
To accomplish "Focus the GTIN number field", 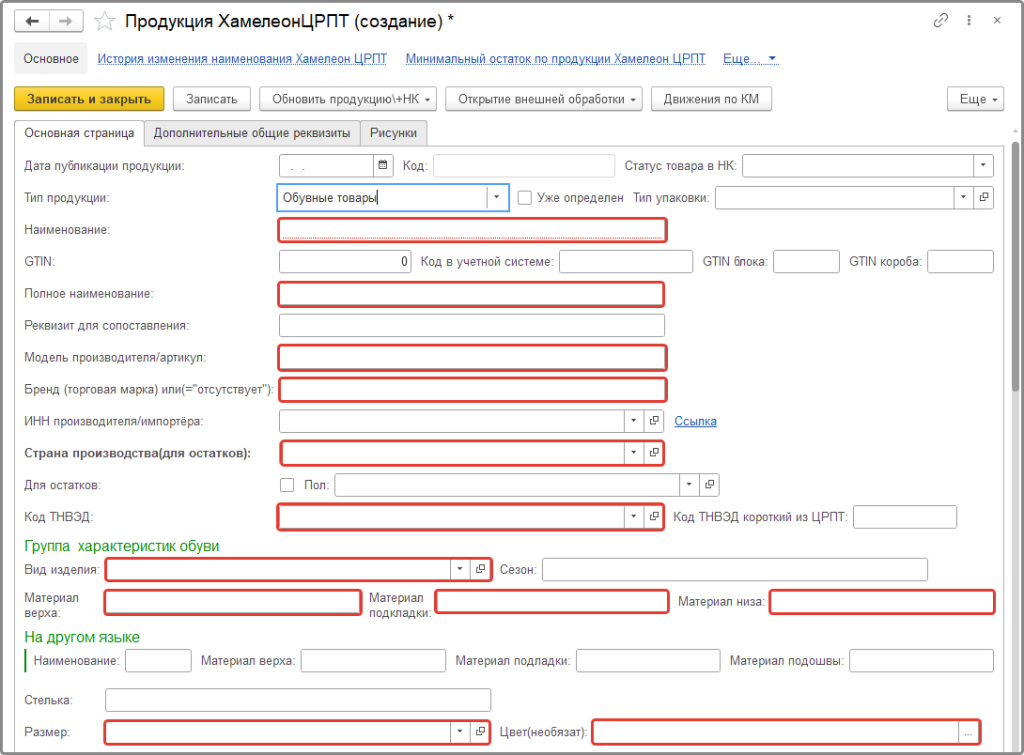I will tap(345, 261).
